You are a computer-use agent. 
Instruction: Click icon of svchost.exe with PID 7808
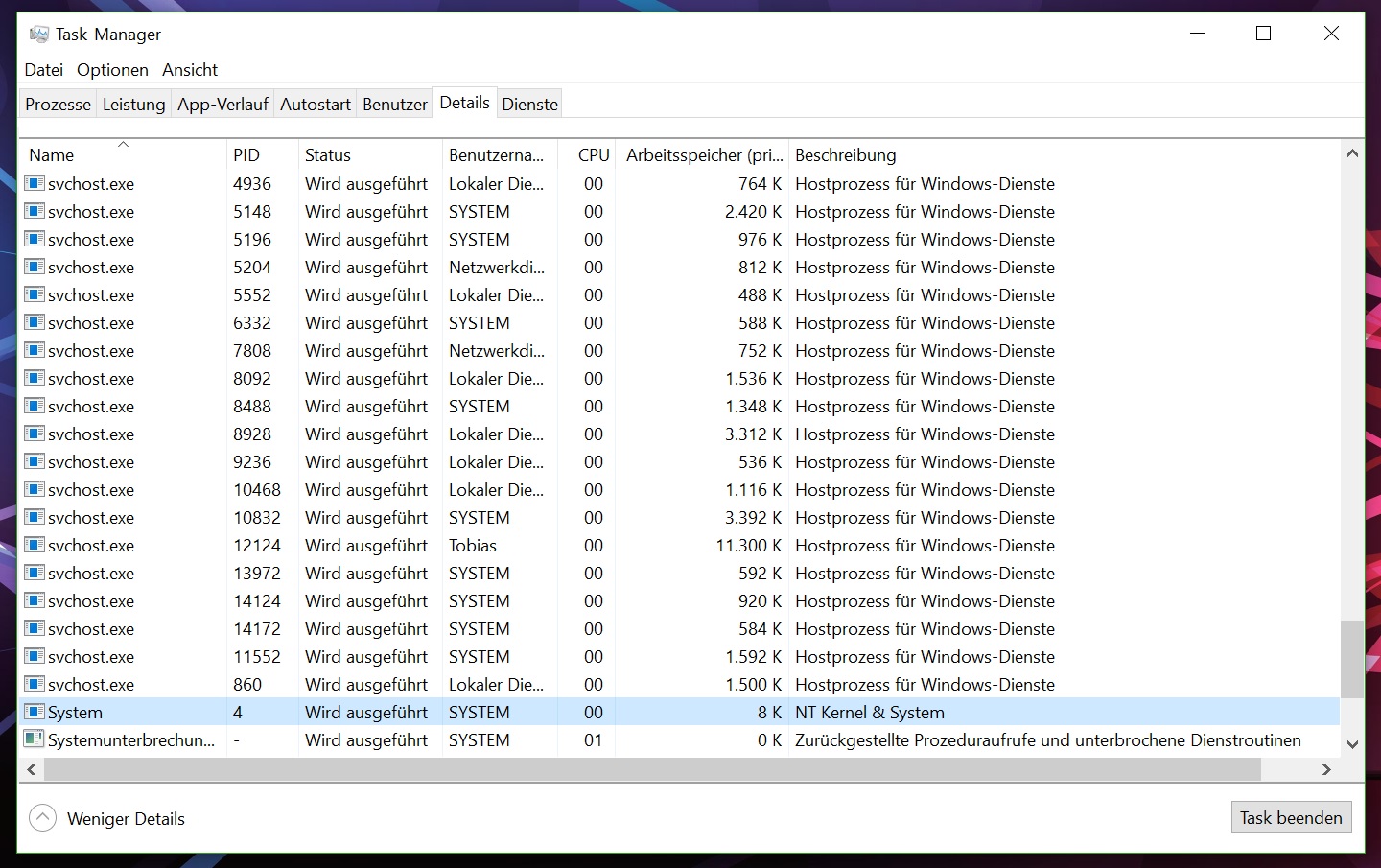pyautogui.click(x=35, y=350)
